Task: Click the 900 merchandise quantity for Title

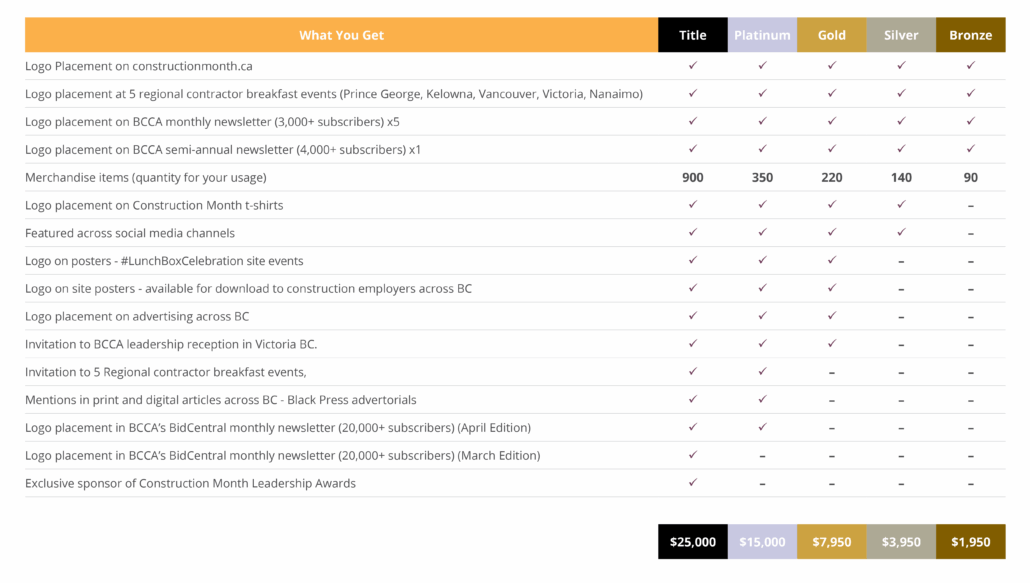Action: pyautogui.click(x=692, y=177)
